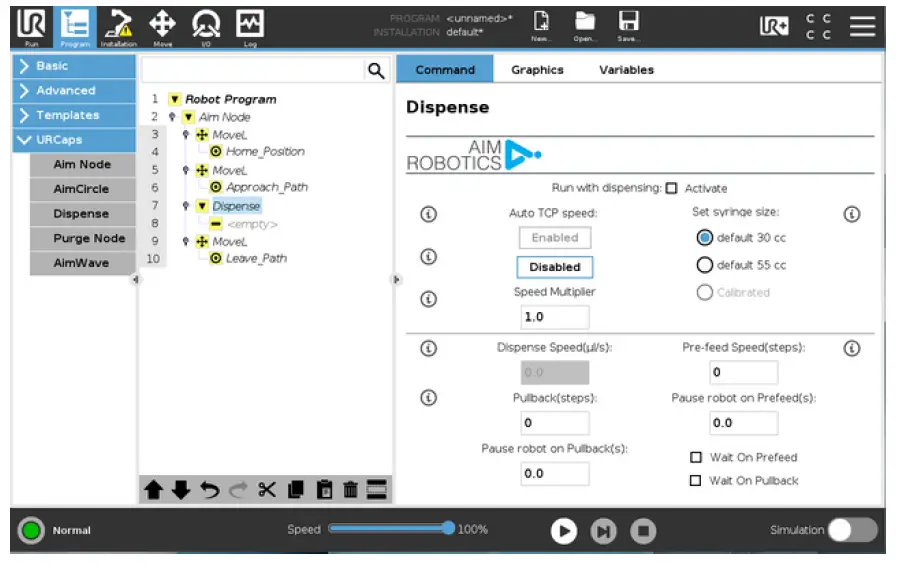Screen dimensions: 903x572
Task: Show info for Set syringe size
Action: [x=852, y=214]
